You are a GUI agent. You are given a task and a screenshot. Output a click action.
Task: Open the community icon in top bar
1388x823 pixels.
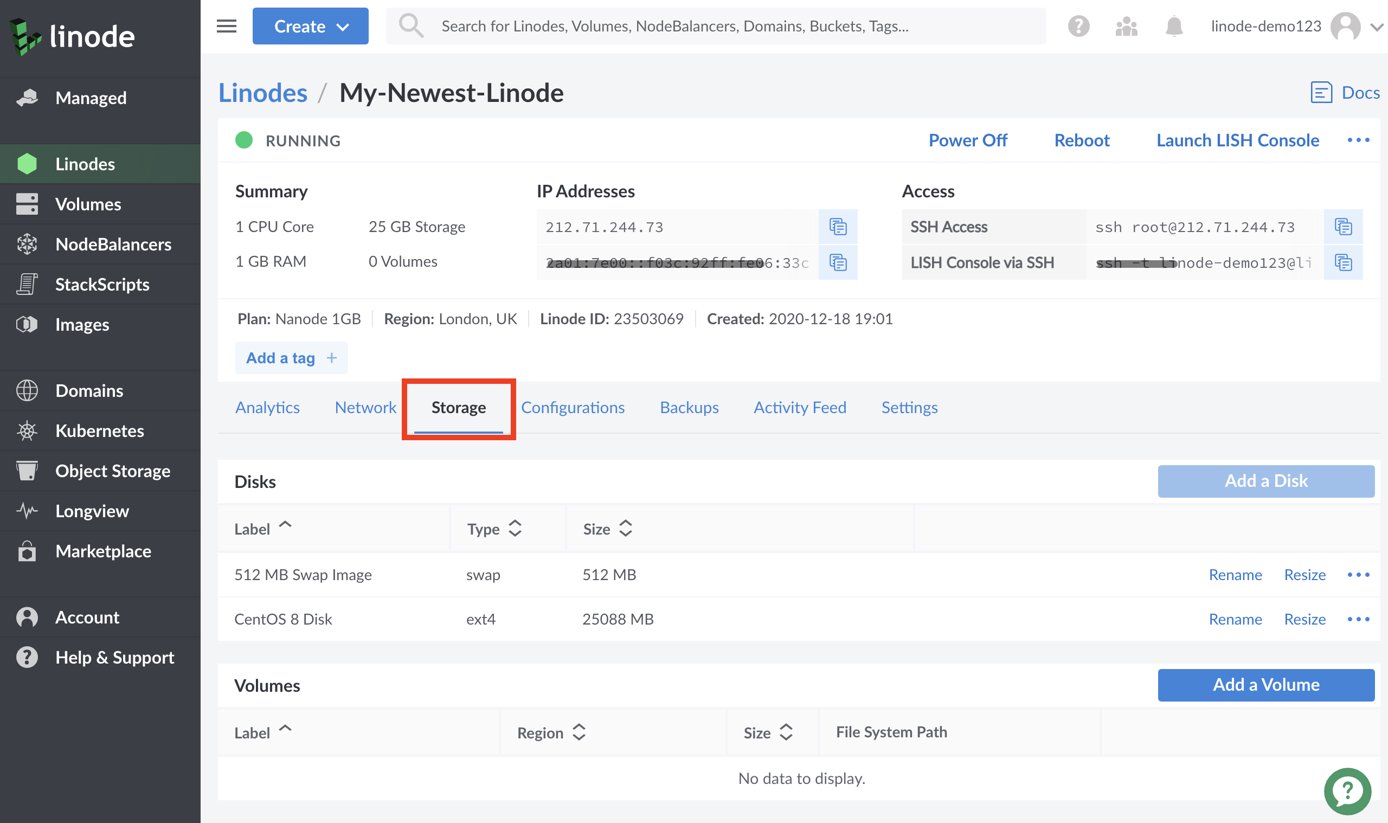[x=1126, y=27]
